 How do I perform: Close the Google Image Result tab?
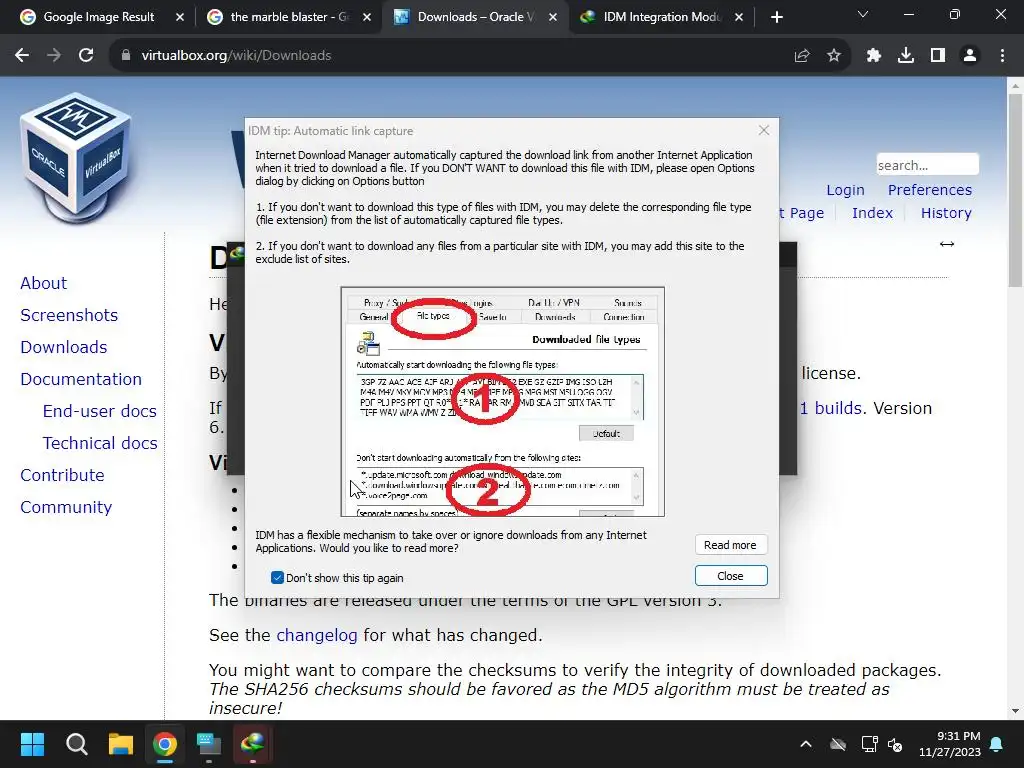point(180,17)
